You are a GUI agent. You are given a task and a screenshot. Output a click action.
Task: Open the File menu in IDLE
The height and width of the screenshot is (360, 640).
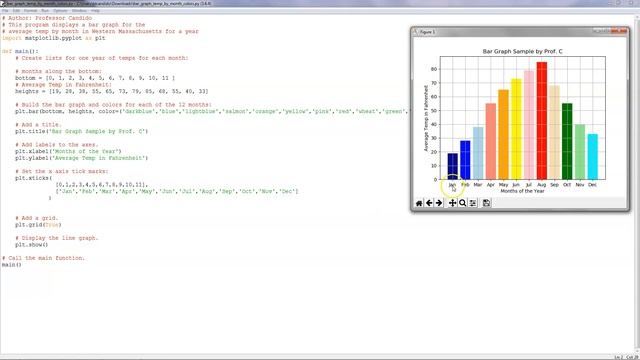pos(5,11)
